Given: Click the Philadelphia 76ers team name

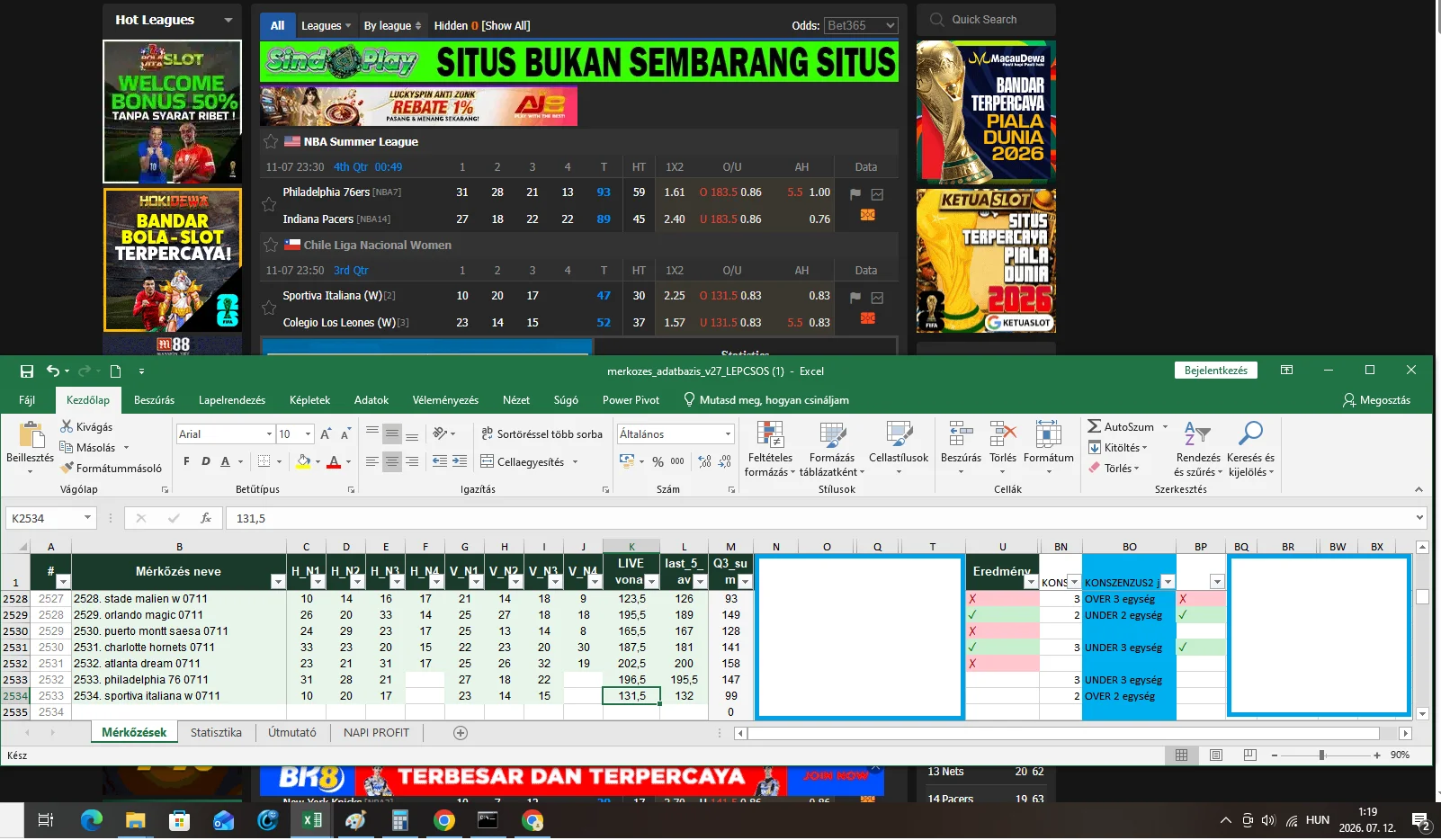Looking at the screenshot, I should click(x=327, y=192).
